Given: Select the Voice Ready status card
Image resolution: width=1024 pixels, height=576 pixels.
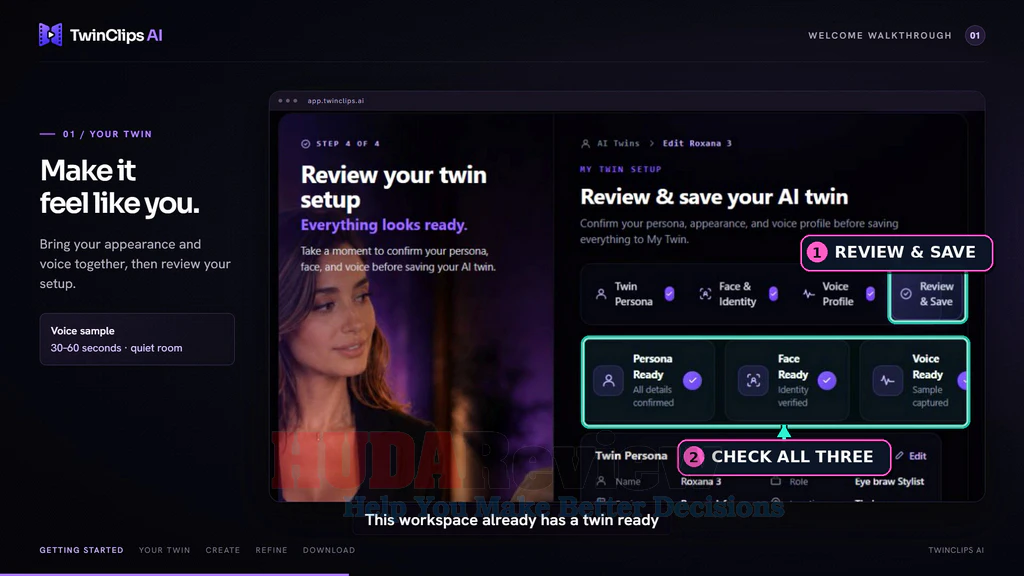Looking at the screenshot, I should click(x=913, y=380).
